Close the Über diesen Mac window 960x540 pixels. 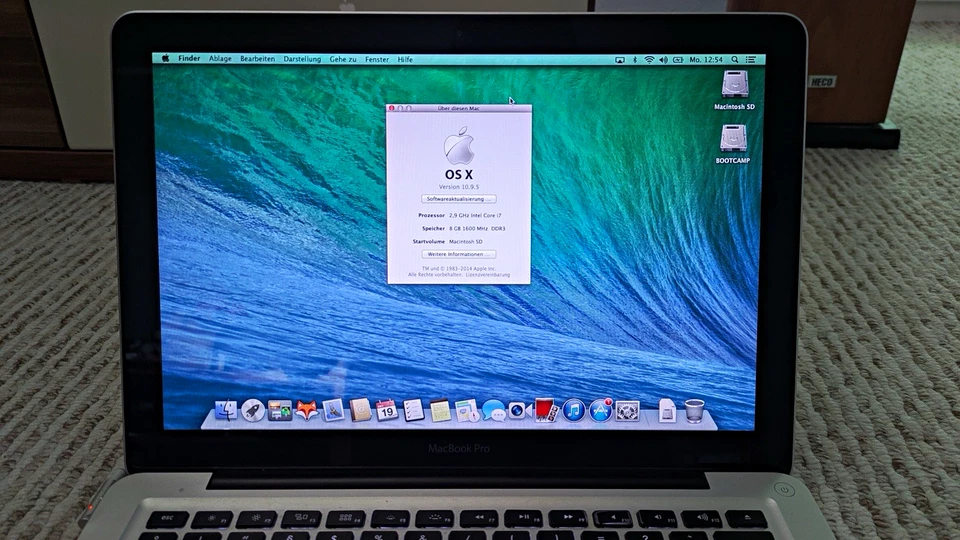(391, 108)
